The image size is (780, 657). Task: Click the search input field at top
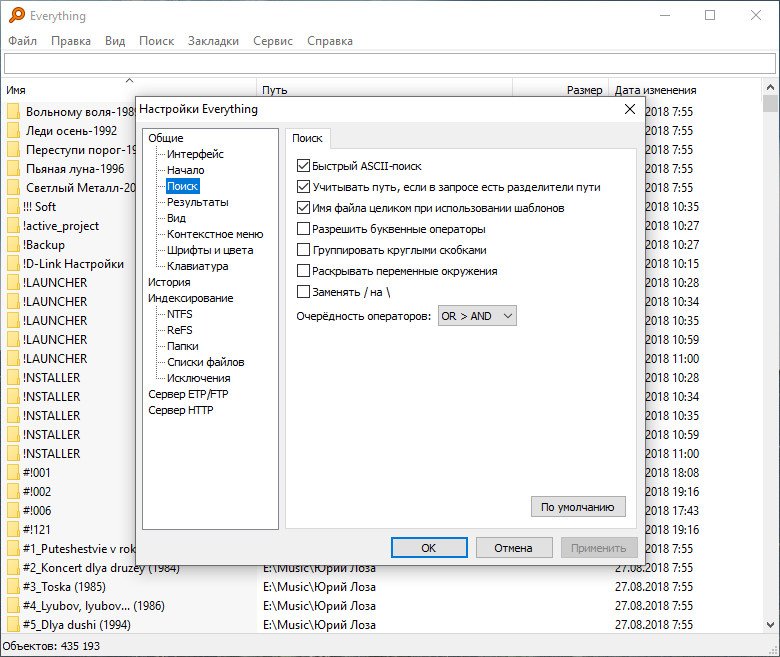pyautogui.click(x=390, y=64)
